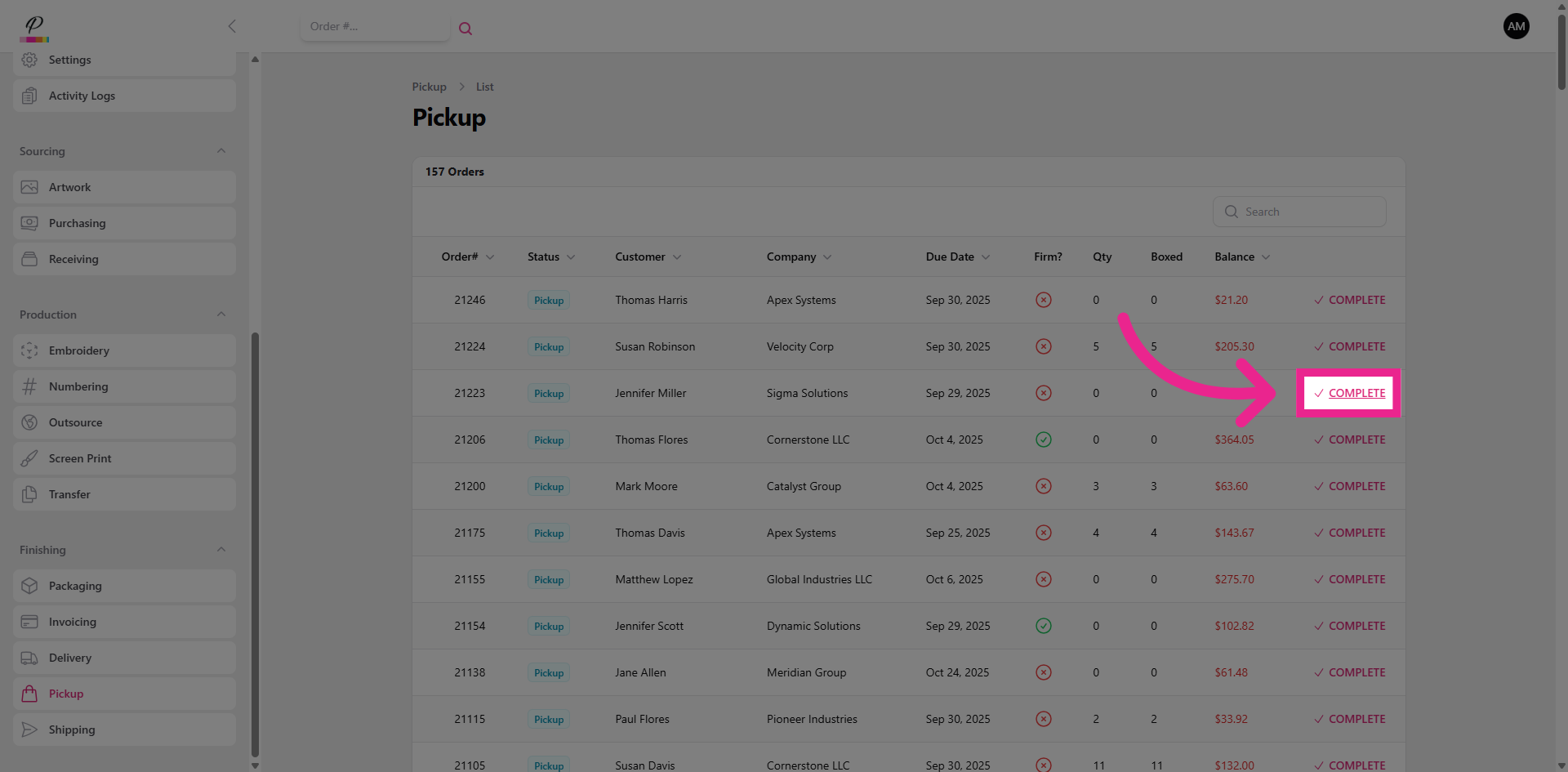This screenshot has height=772, width=1568.
Task: Toggle Firm status for order 21154
Action: point(1043,626)
